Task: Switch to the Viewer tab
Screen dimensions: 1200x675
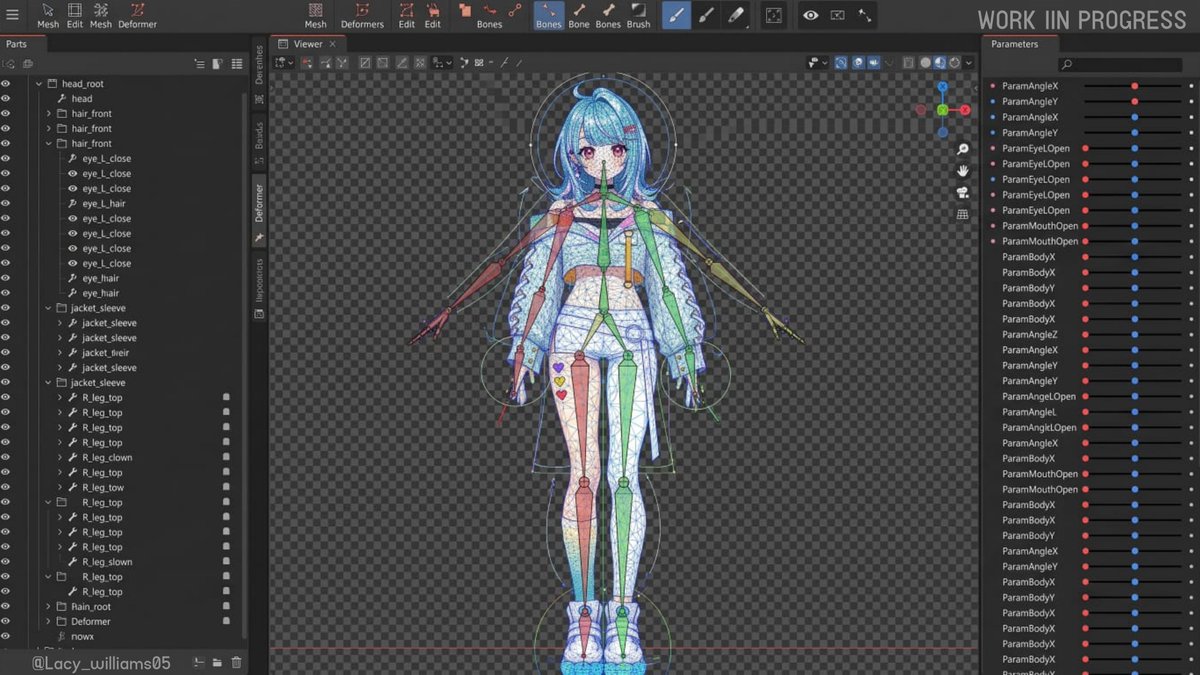Action: pyautogui.click(x=308, y=44)
